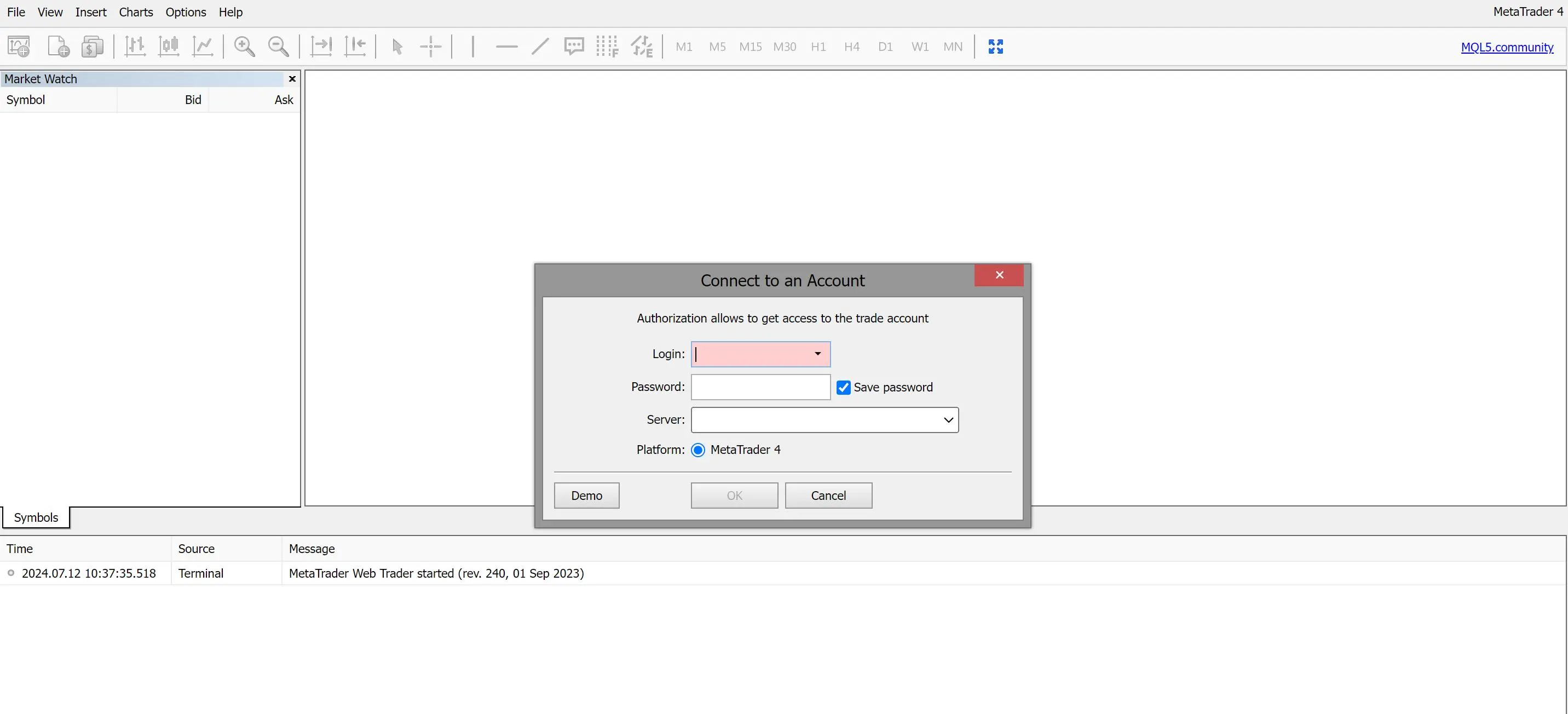This screenshot has height=714, width=1568.
Task: Click the zoom in magnifier icon
Action: (x=245, y=47)
